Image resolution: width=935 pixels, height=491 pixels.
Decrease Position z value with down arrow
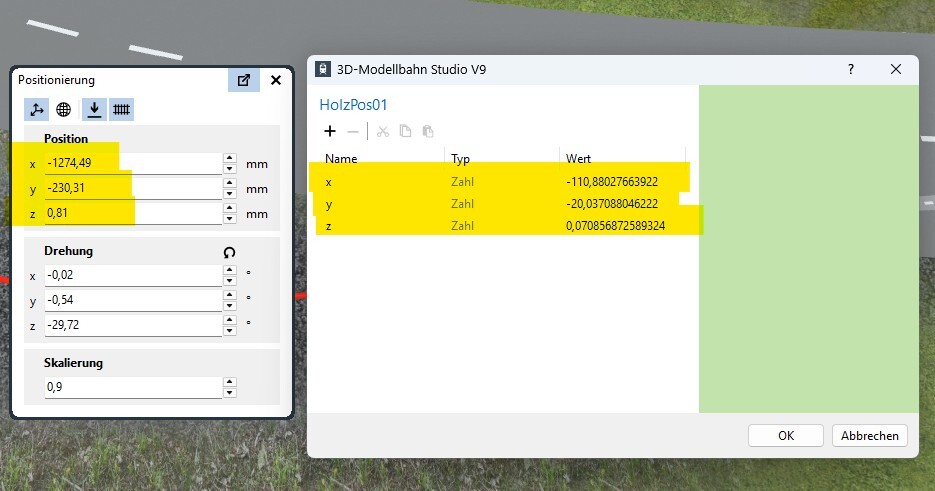pyautogui.click(x=230, y=219)
